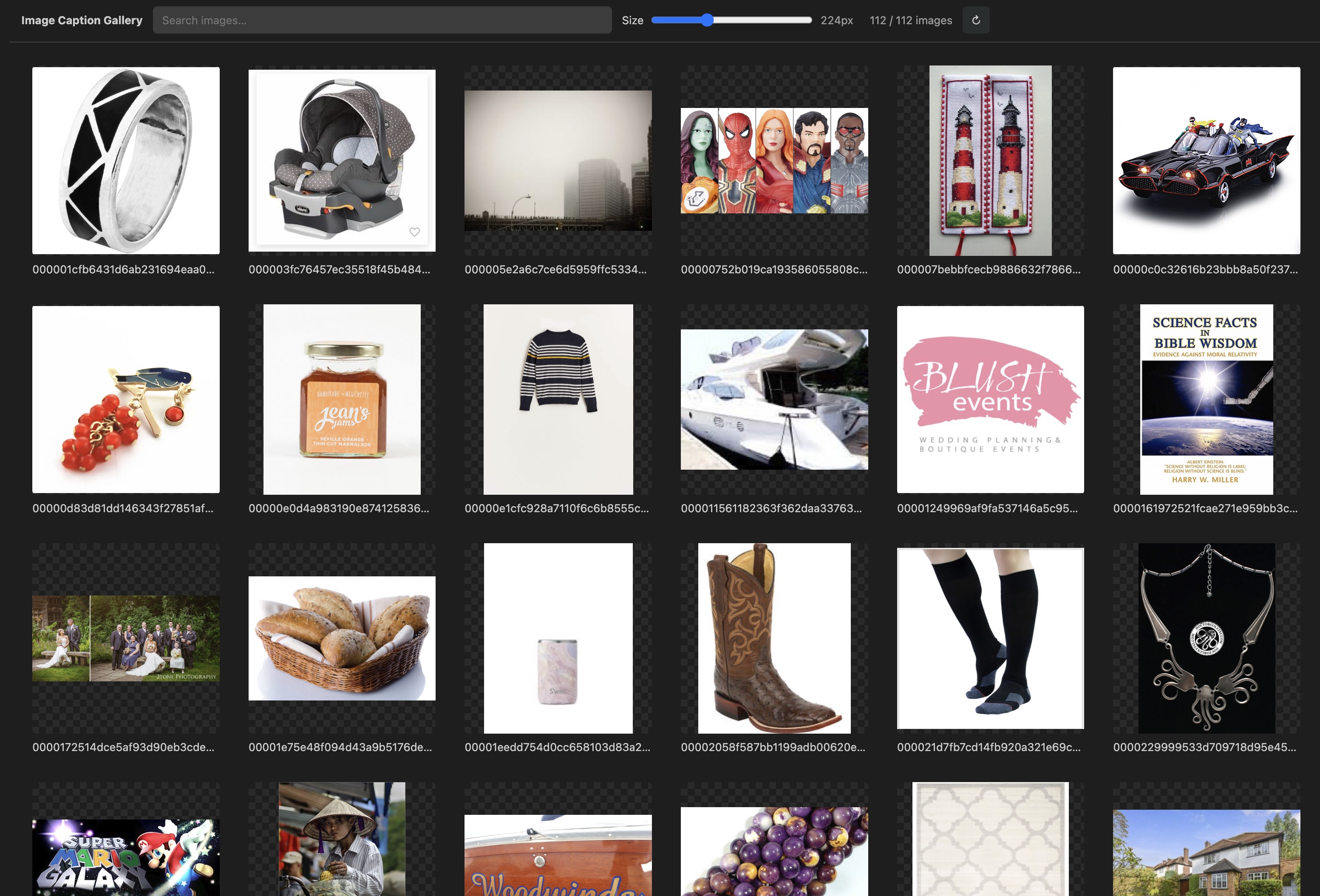Open the Science Facts in Bible Wisdom cover
The image size is (1320, 896).
click(x=1207, y=400)
